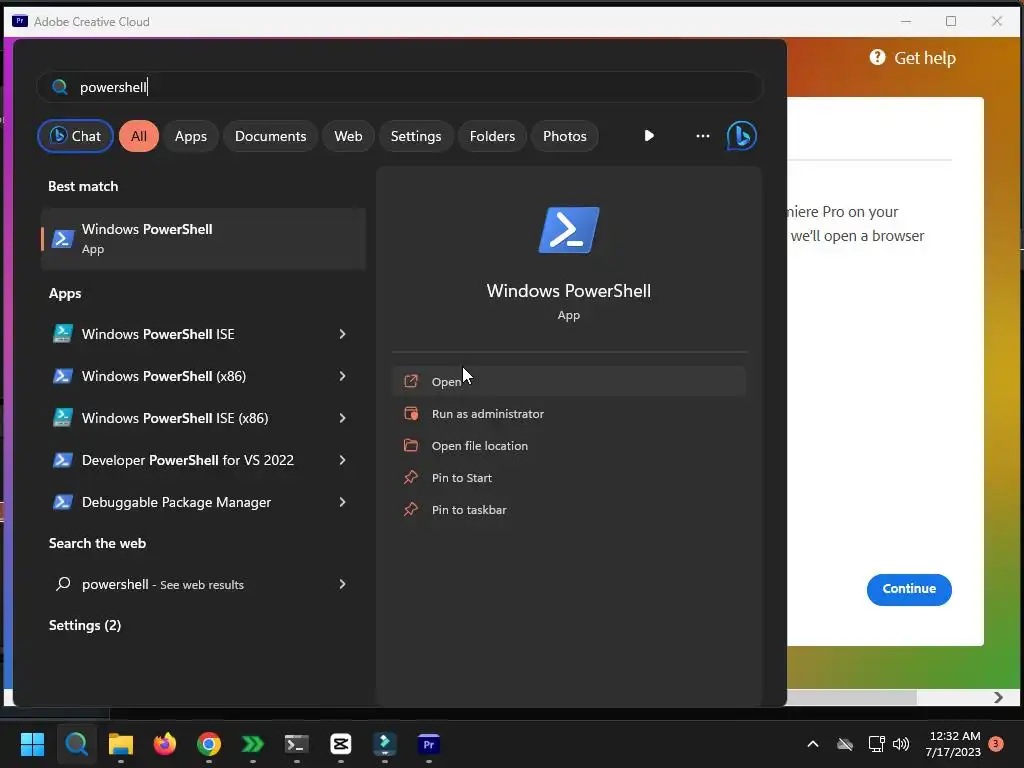
Task: Switch to the Chat filter tab
Action: coord(75,136)
